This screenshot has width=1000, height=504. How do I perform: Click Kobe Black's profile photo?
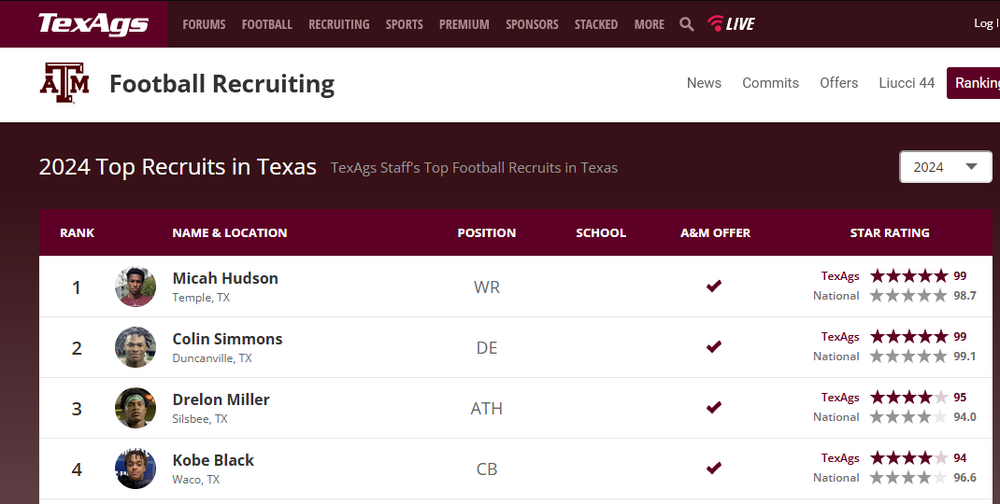click(135, 468)
